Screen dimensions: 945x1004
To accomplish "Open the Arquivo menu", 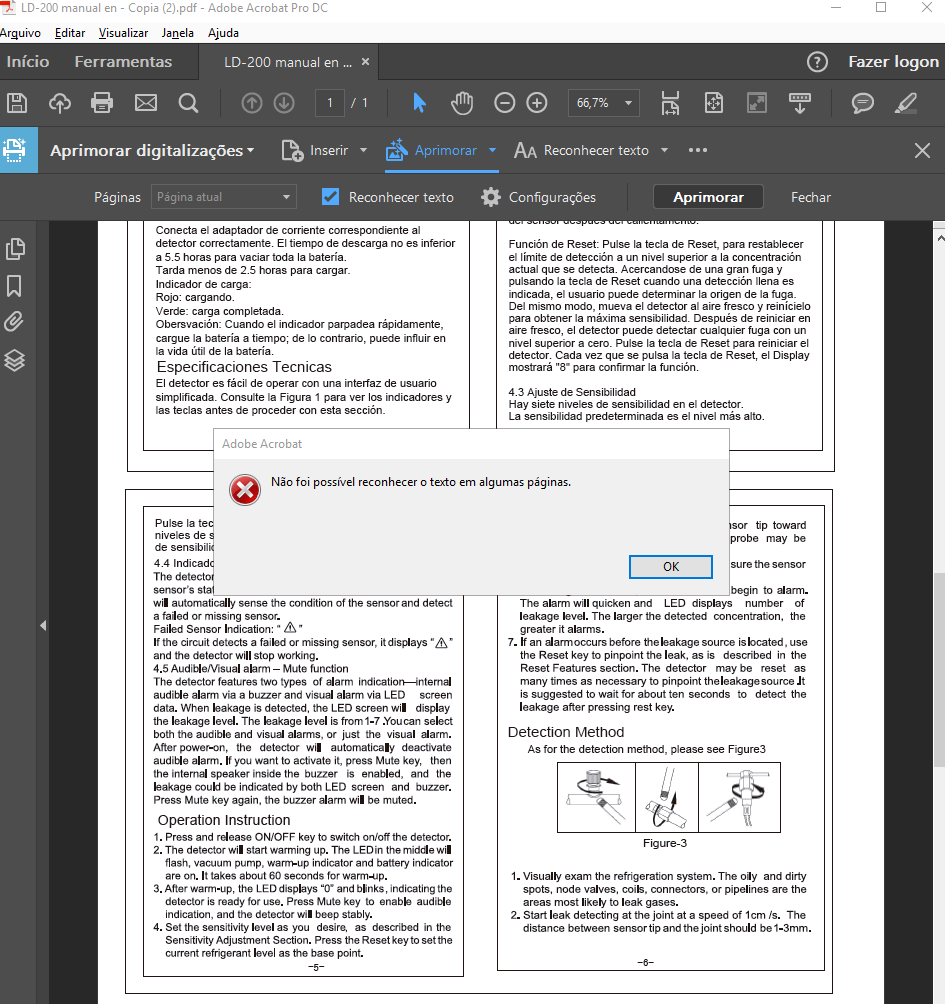I will 20,33.
